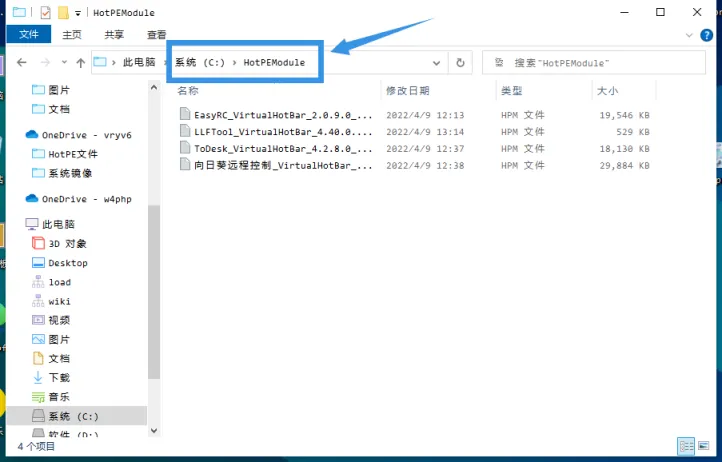Click EasyRC file icon

(185, 114)
